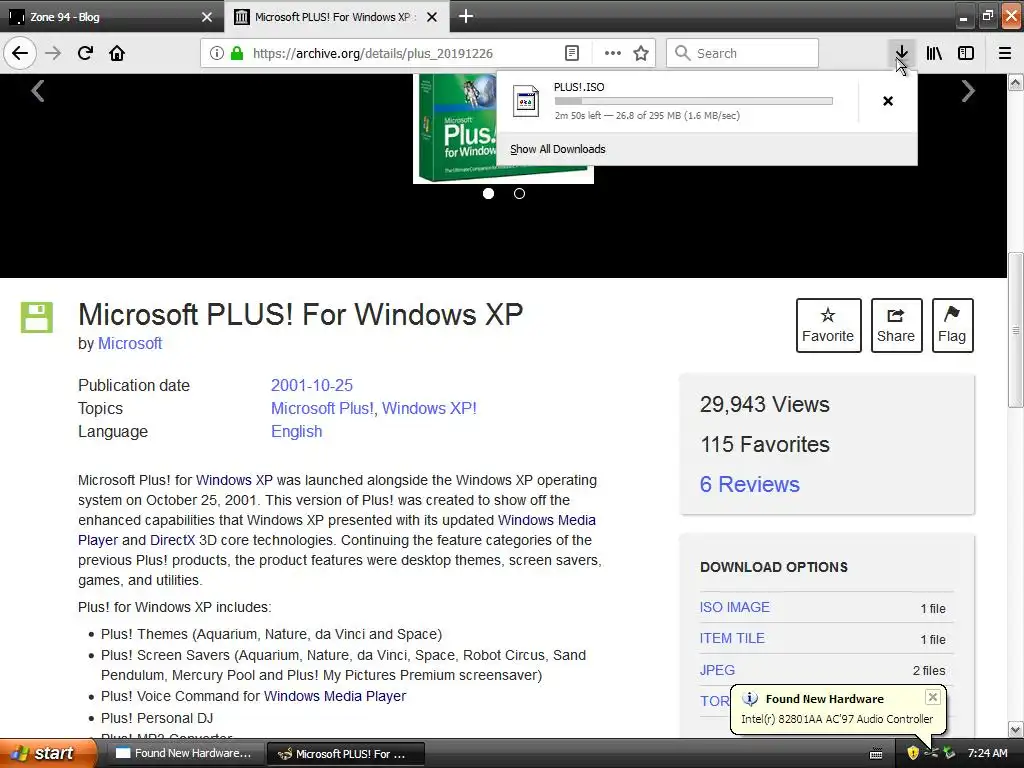Viewport: 1024px width, 768px height.
Task: Open the Library toolbar icon
Action: pyautogui.click(x=934, y=53)
